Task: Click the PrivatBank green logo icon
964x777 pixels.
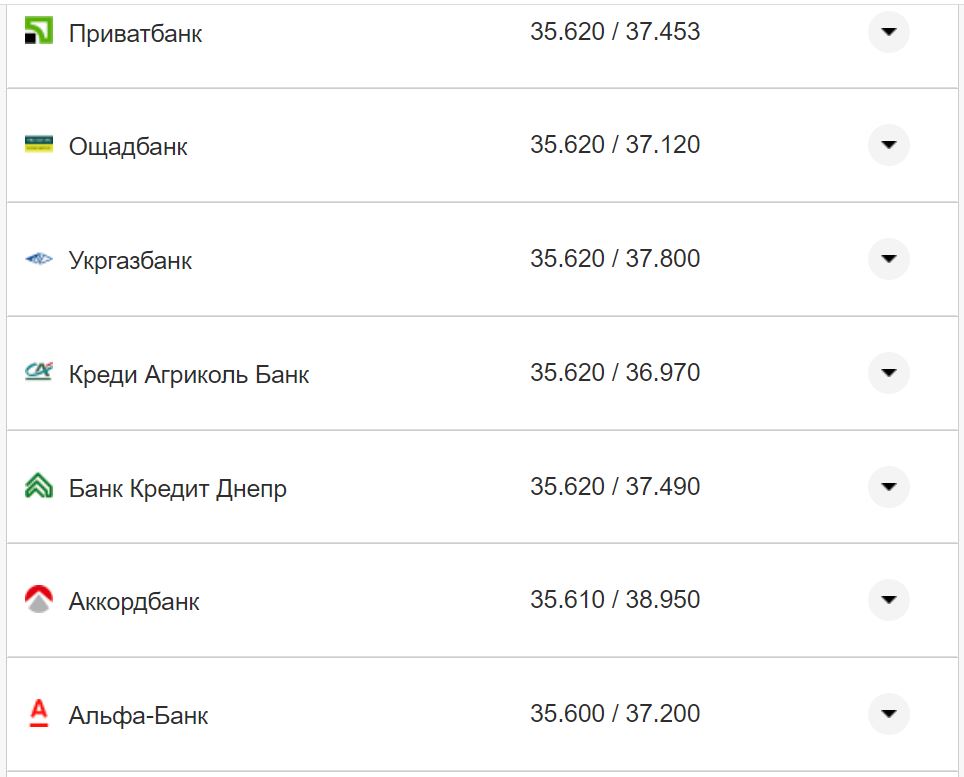Action: pos(37,31)
